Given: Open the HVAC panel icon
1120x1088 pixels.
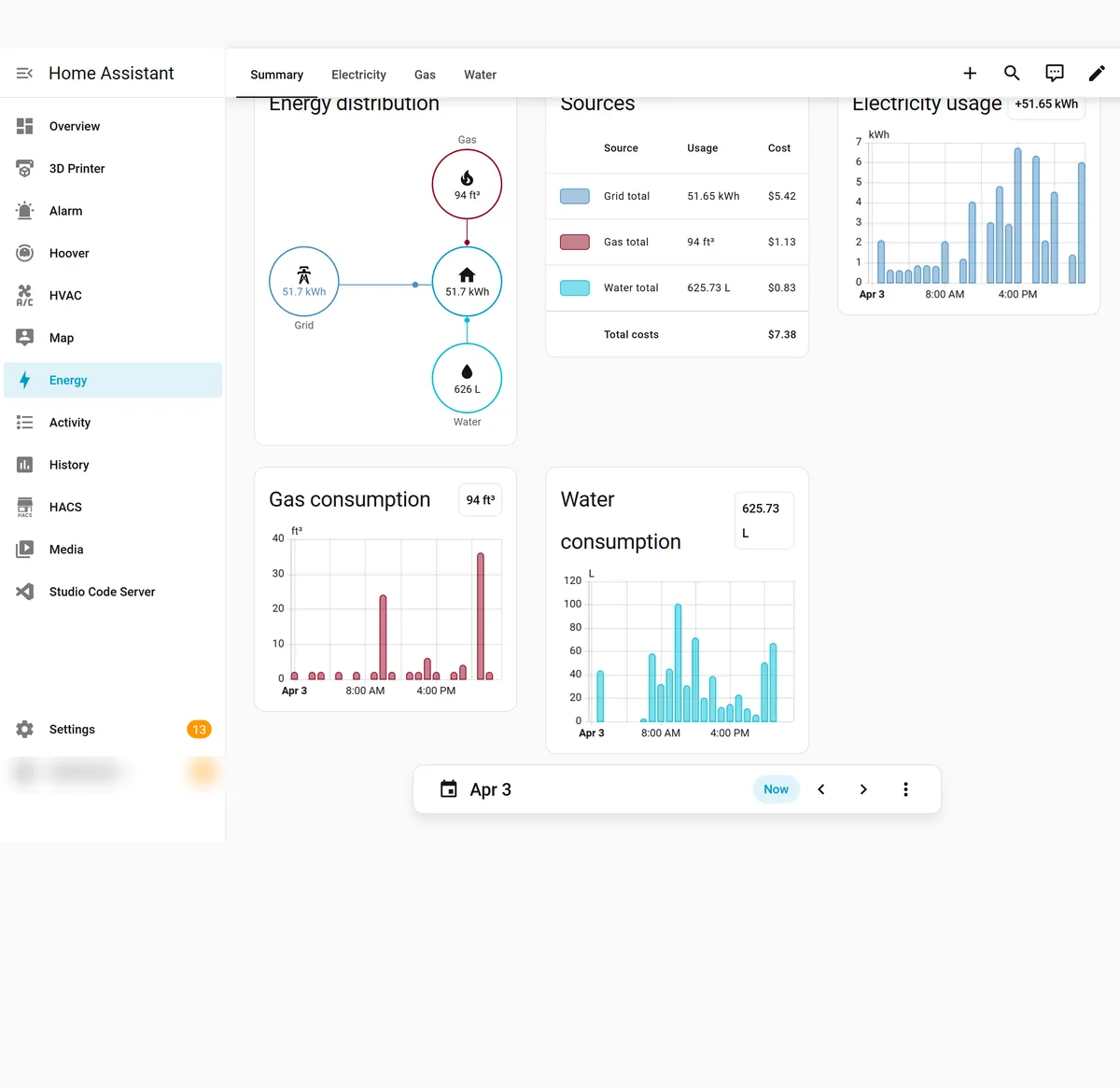Looking at the screenshot, I should [25, 296].
